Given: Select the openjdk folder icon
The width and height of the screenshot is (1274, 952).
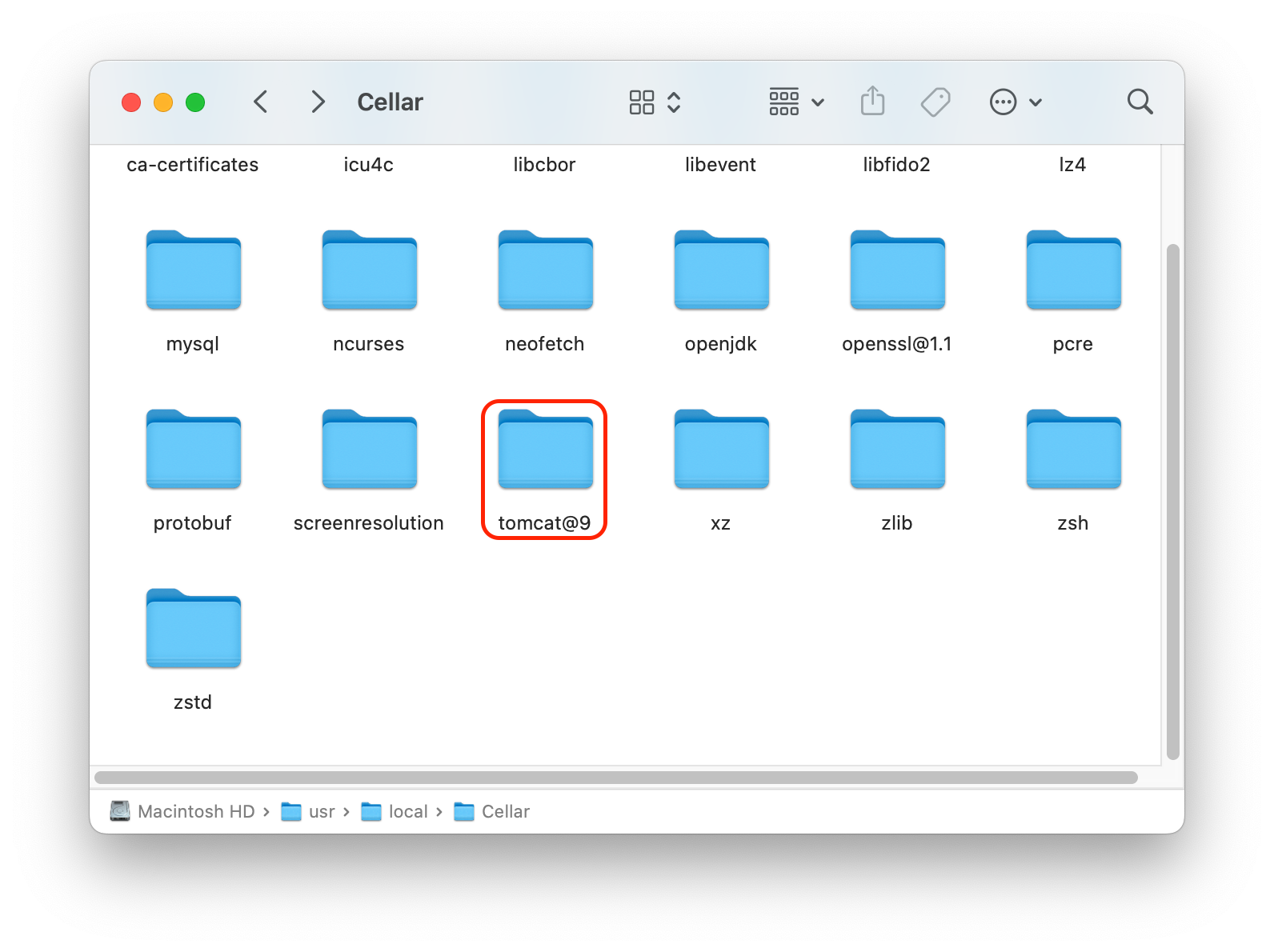Looking at the screenshot, I should tap(721, 270).
